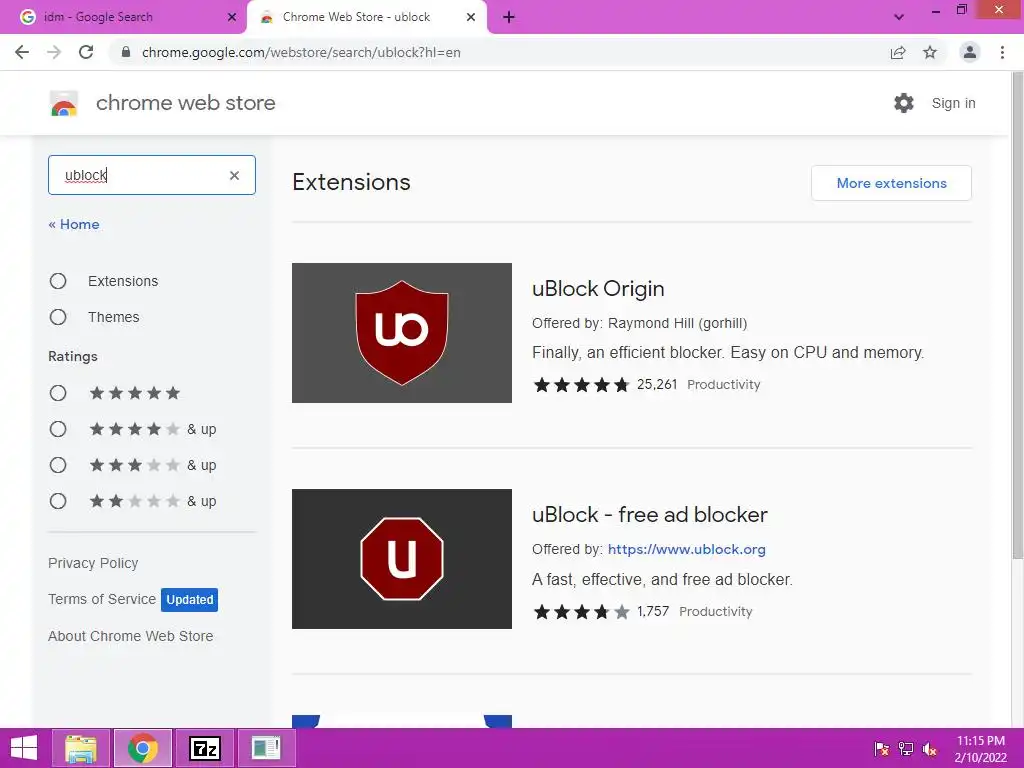The height and width of the screenshot is (768, 1024).
Task: Open a new tab with plus button
Action: click(x=509, y=18)
